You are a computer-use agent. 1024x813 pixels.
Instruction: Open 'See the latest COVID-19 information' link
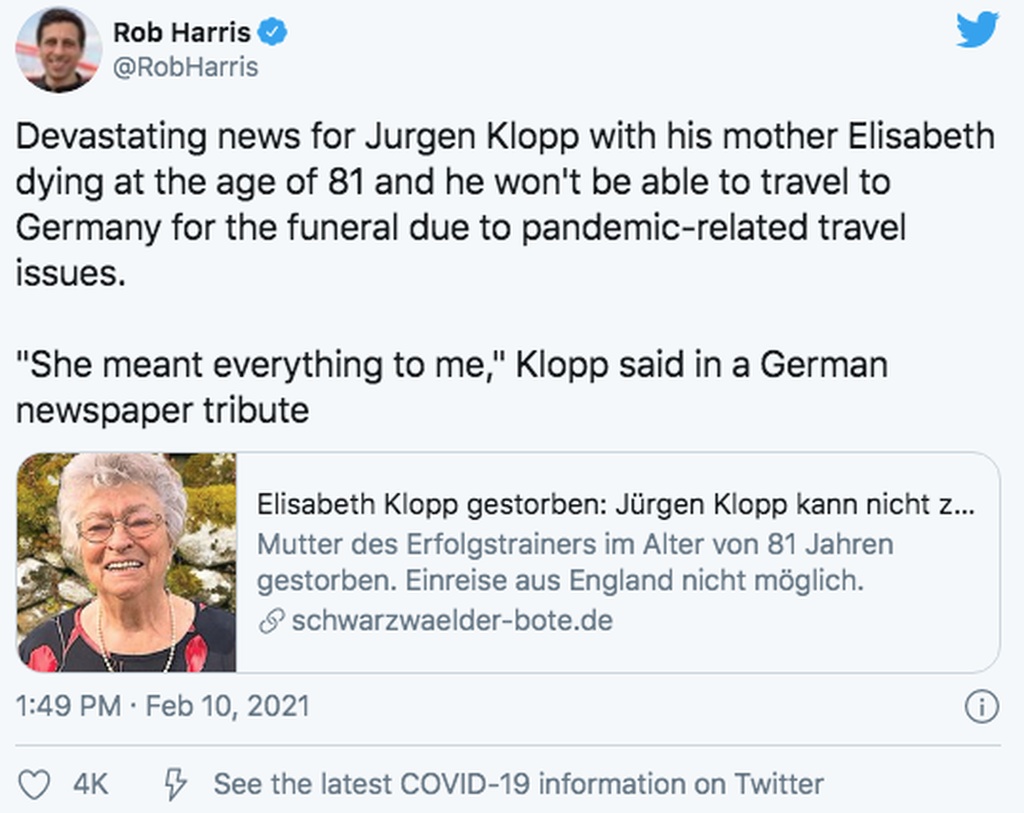click(518, 785)
